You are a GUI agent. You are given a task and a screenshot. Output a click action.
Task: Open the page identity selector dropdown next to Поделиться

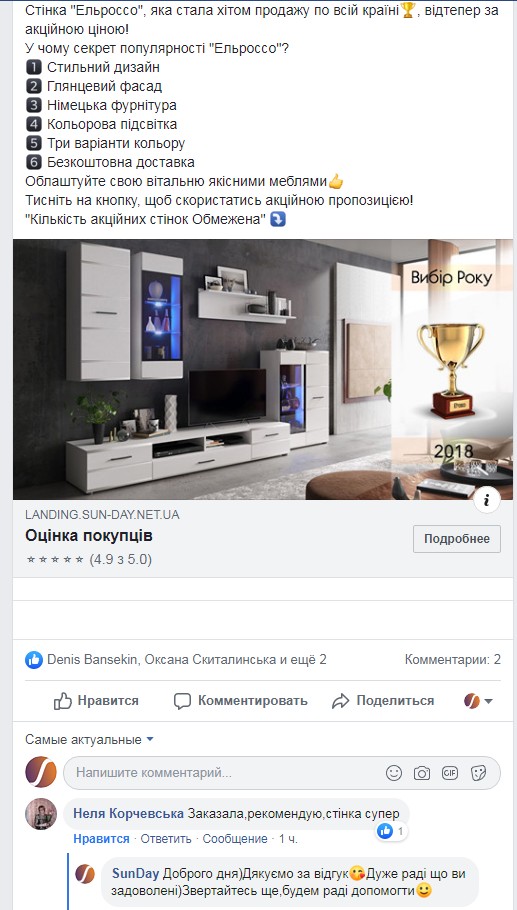pyautogui.click(x=478, y=700)
